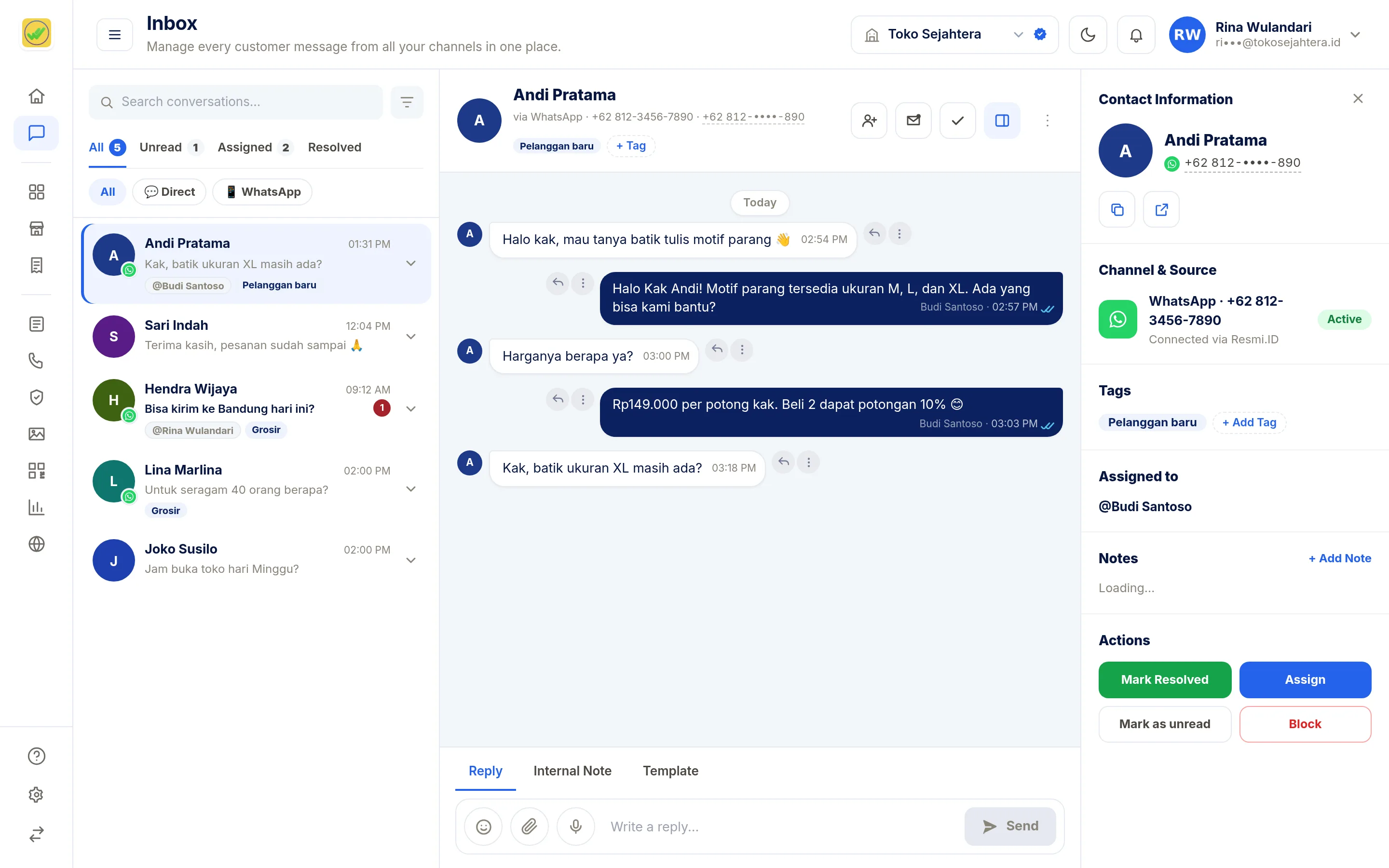Toggle dark mode moon icon
The height and width of the screenshot is (868, 1389).
1088,35
